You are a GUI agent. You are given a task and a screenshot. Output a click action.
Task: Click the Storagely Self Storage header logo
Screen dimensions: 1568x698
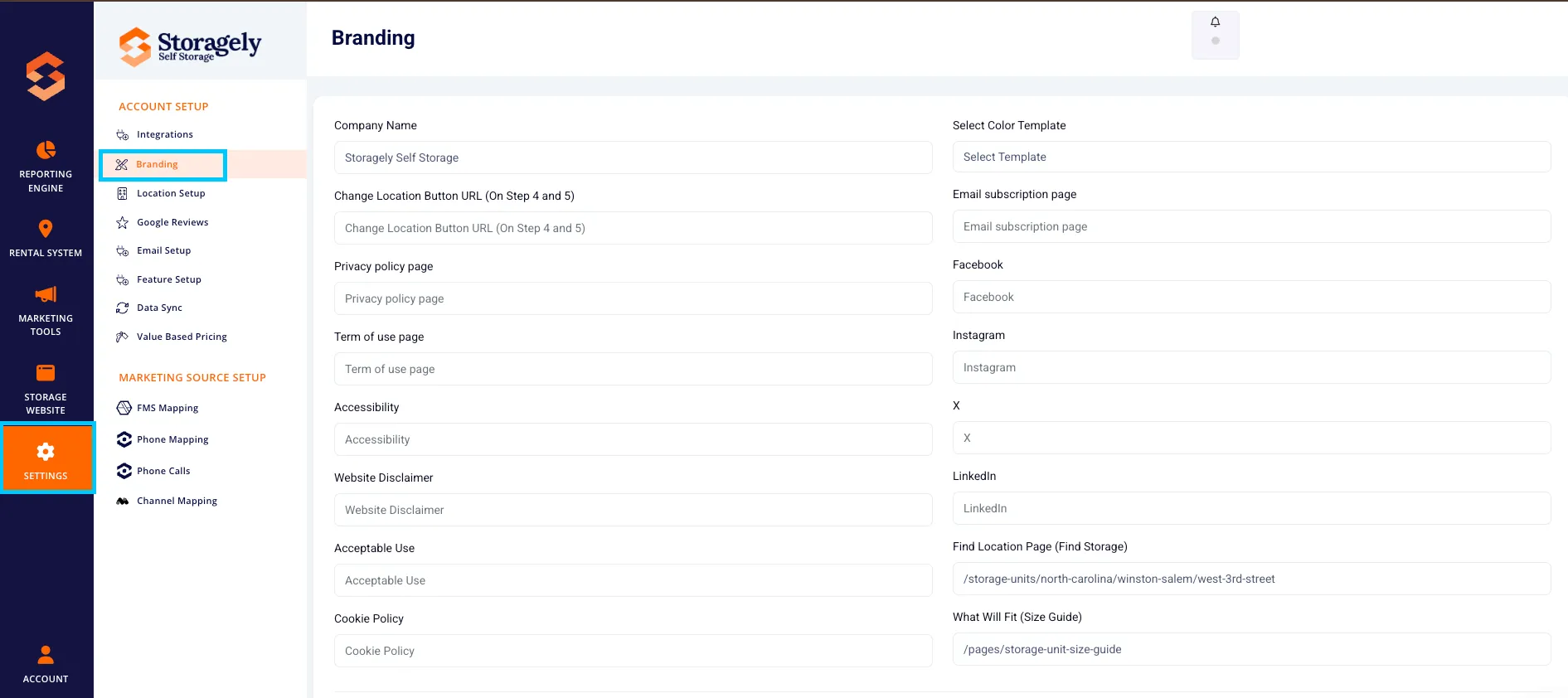(191, 46)
